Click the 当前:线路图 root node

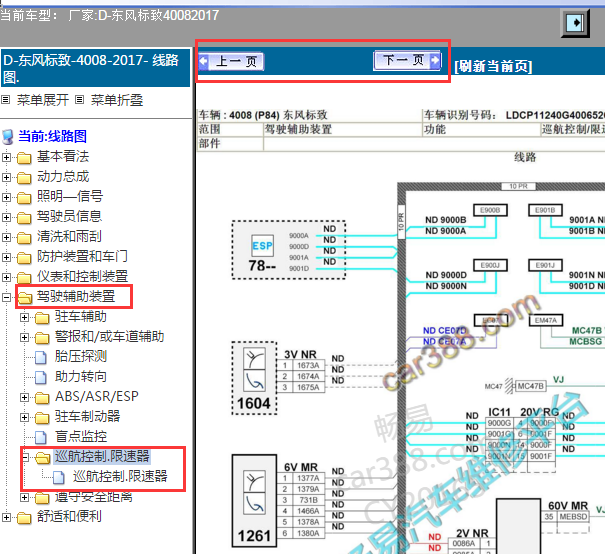(52, 136)
